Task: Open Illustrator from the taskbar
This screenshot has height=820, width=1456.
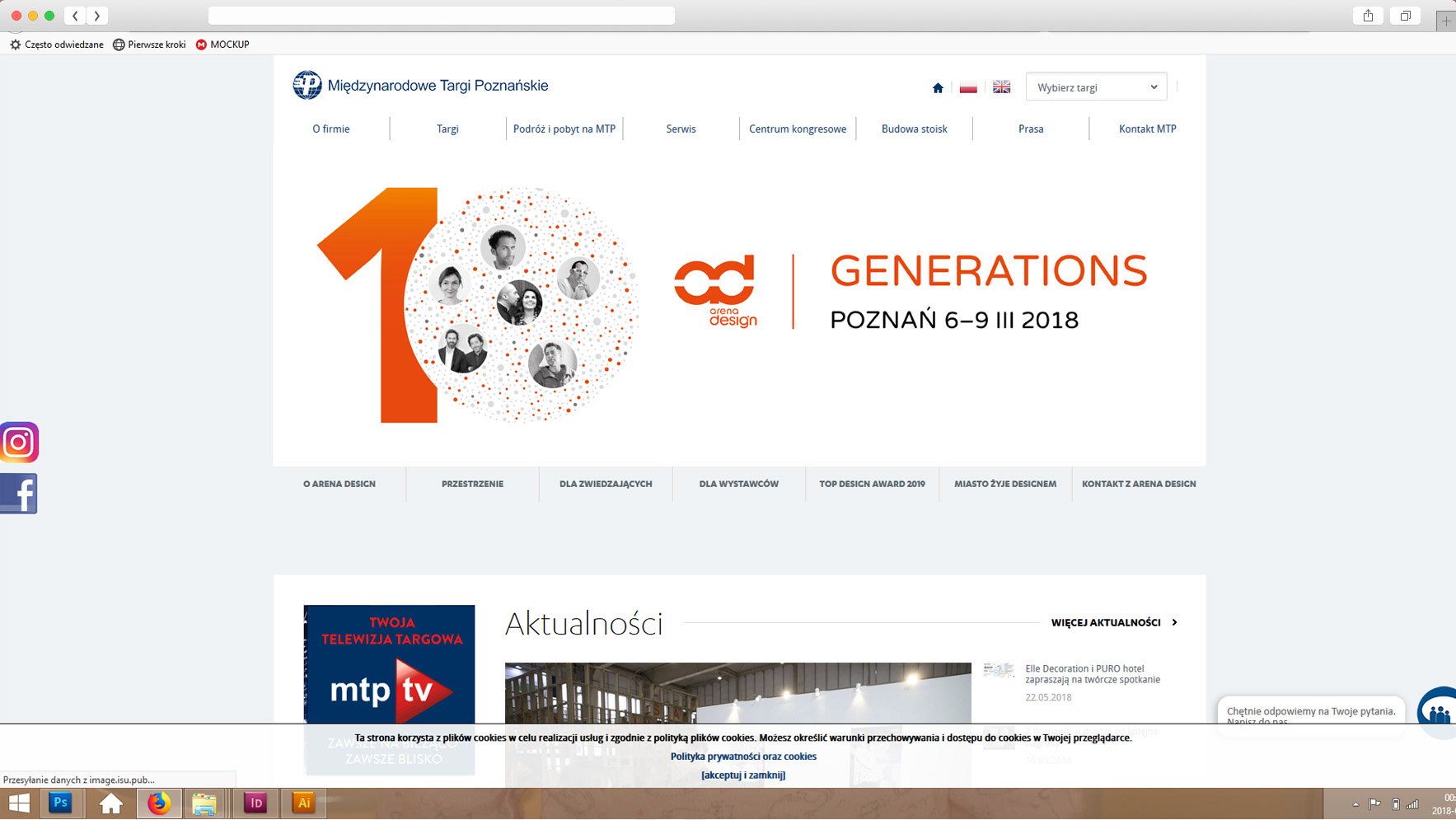Action: [303, 803]
